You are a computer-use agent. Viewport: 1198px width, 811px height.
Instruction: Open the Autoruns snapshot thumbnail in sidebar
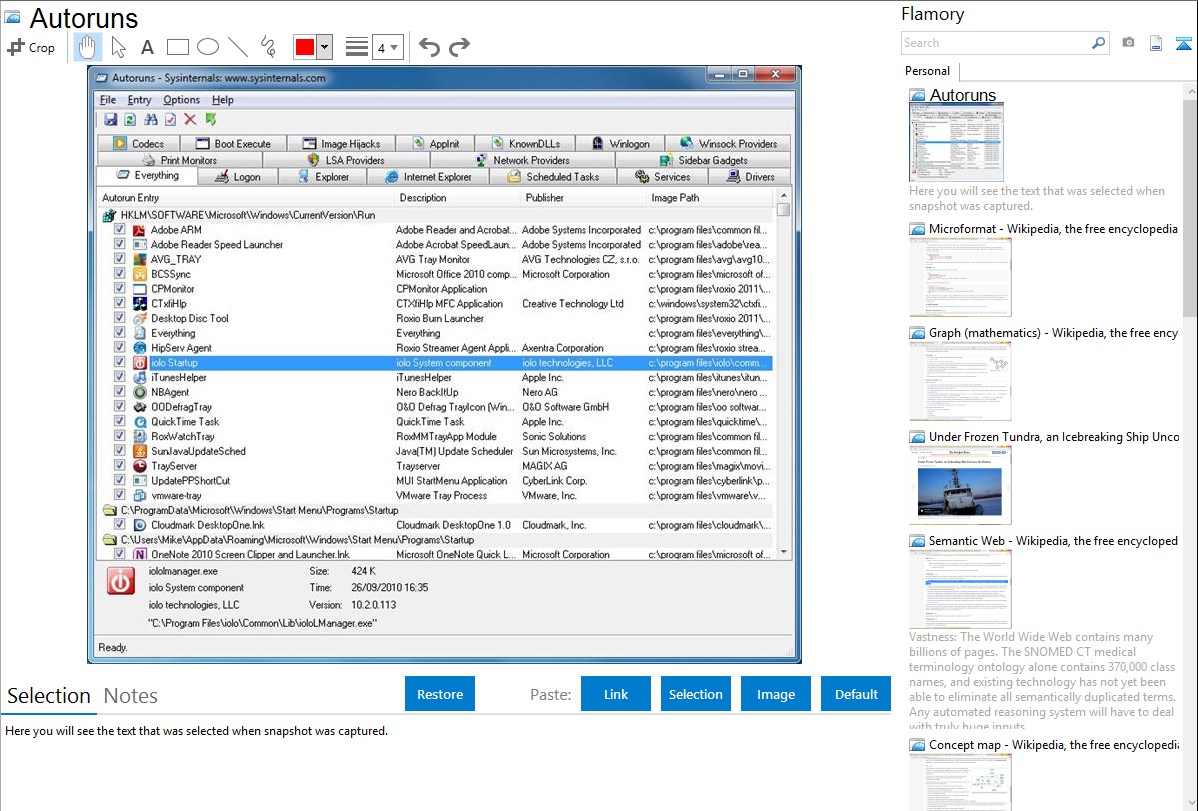point(956,142)
